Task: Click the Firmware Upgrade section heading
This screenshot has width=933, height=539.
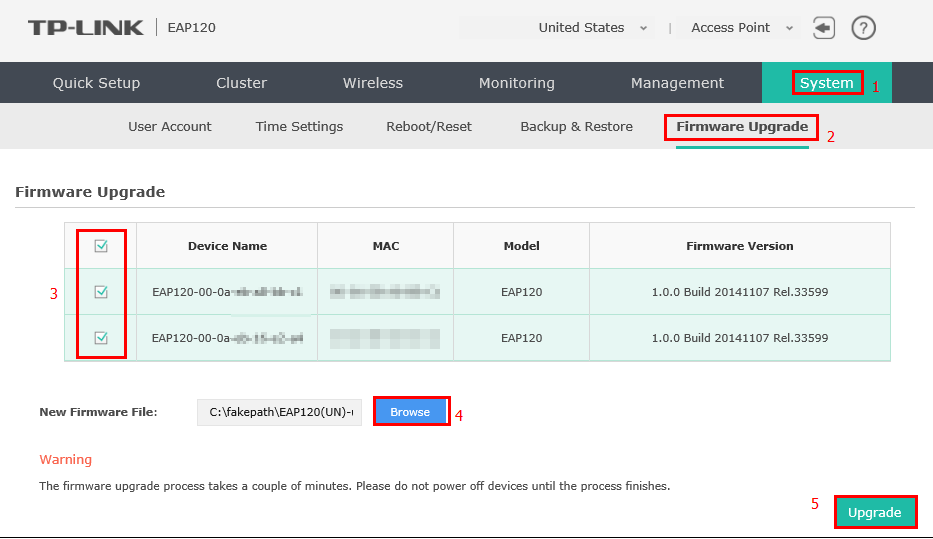Action: [x=90, y=192]
